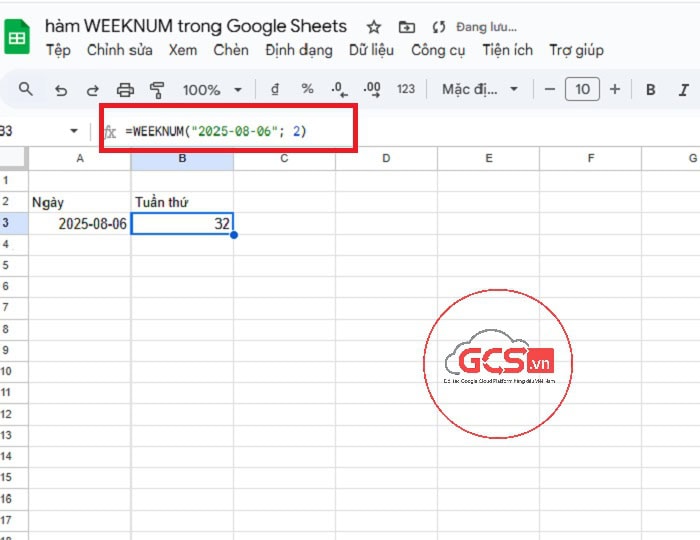
Task: Toggle bold formatting
Action: [x=651, y=90]
